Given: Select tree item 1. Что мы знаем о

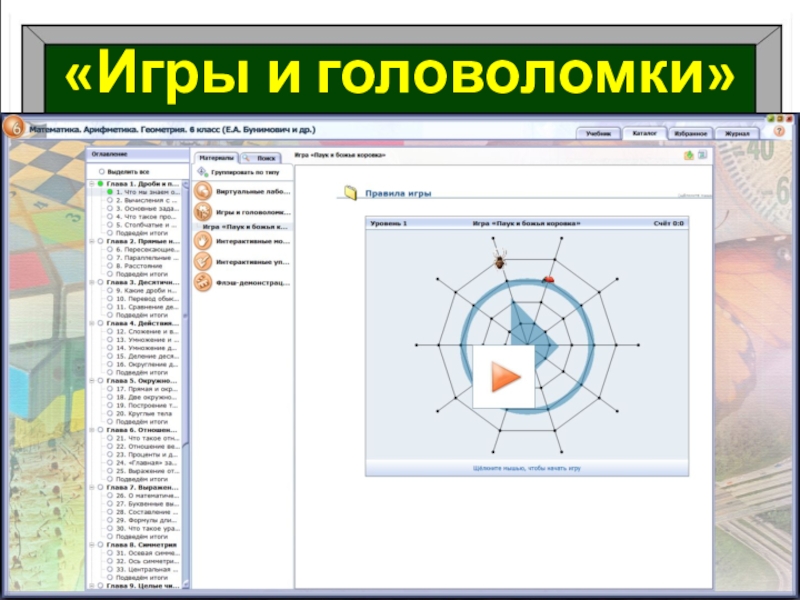Looking at the screenshot, I should [x=148, y=192].
